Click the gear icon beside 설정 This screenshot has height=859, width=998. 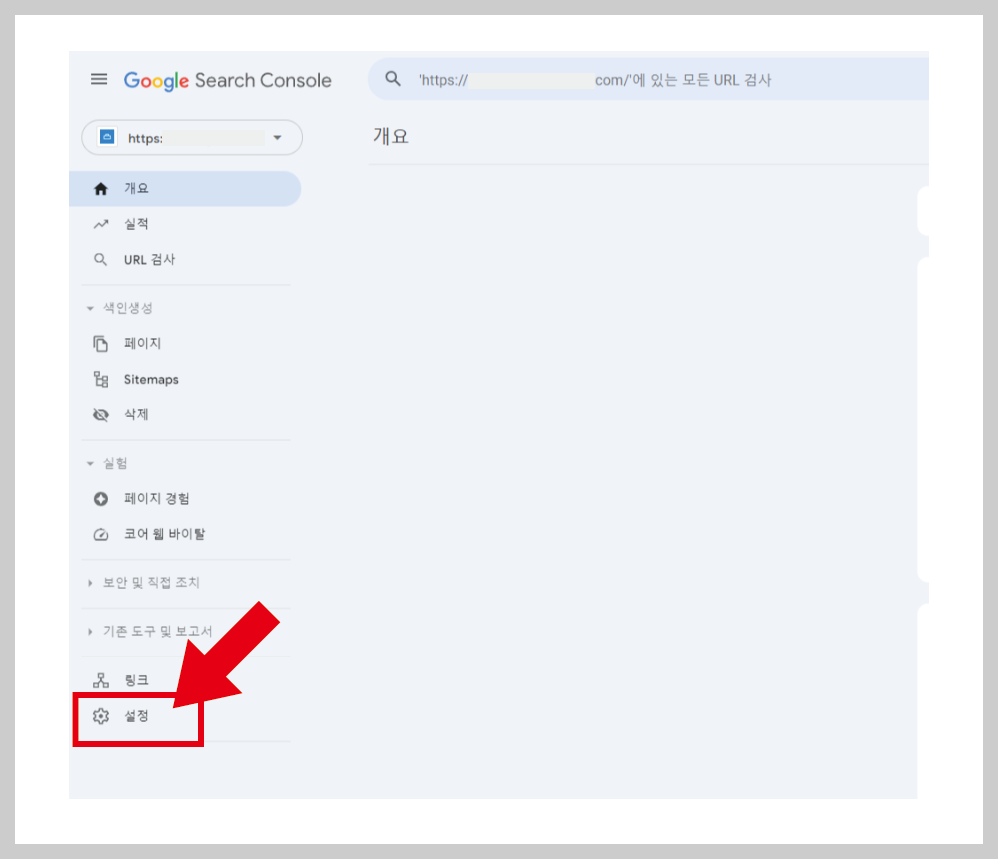click(101, 716)
